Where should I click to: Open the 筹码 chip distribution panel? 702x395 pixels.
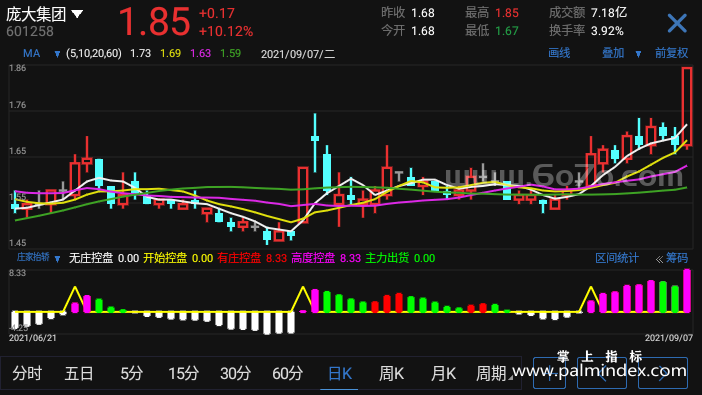click(676, 258)
